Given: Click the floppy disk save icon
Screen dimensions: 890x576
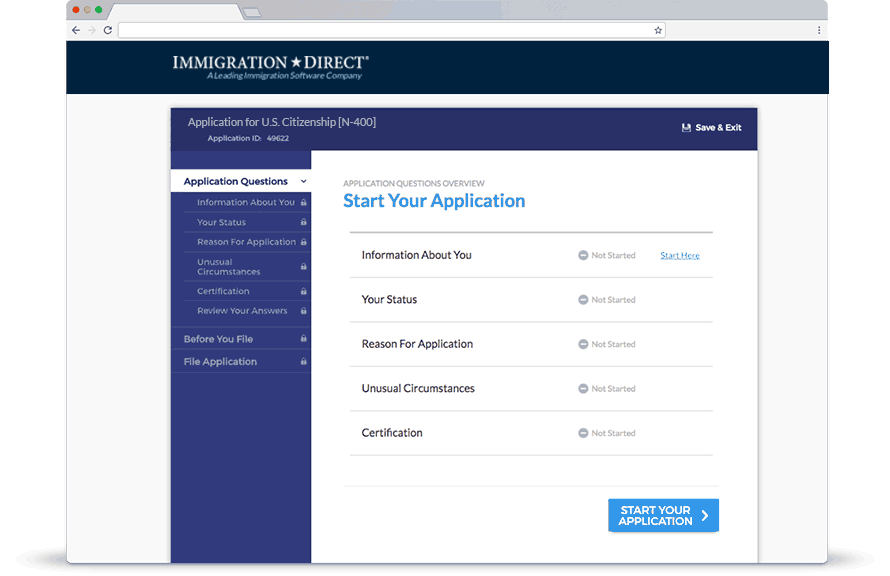Looking at the screenshot, I should pyautogui.click(x=686, y=128).
